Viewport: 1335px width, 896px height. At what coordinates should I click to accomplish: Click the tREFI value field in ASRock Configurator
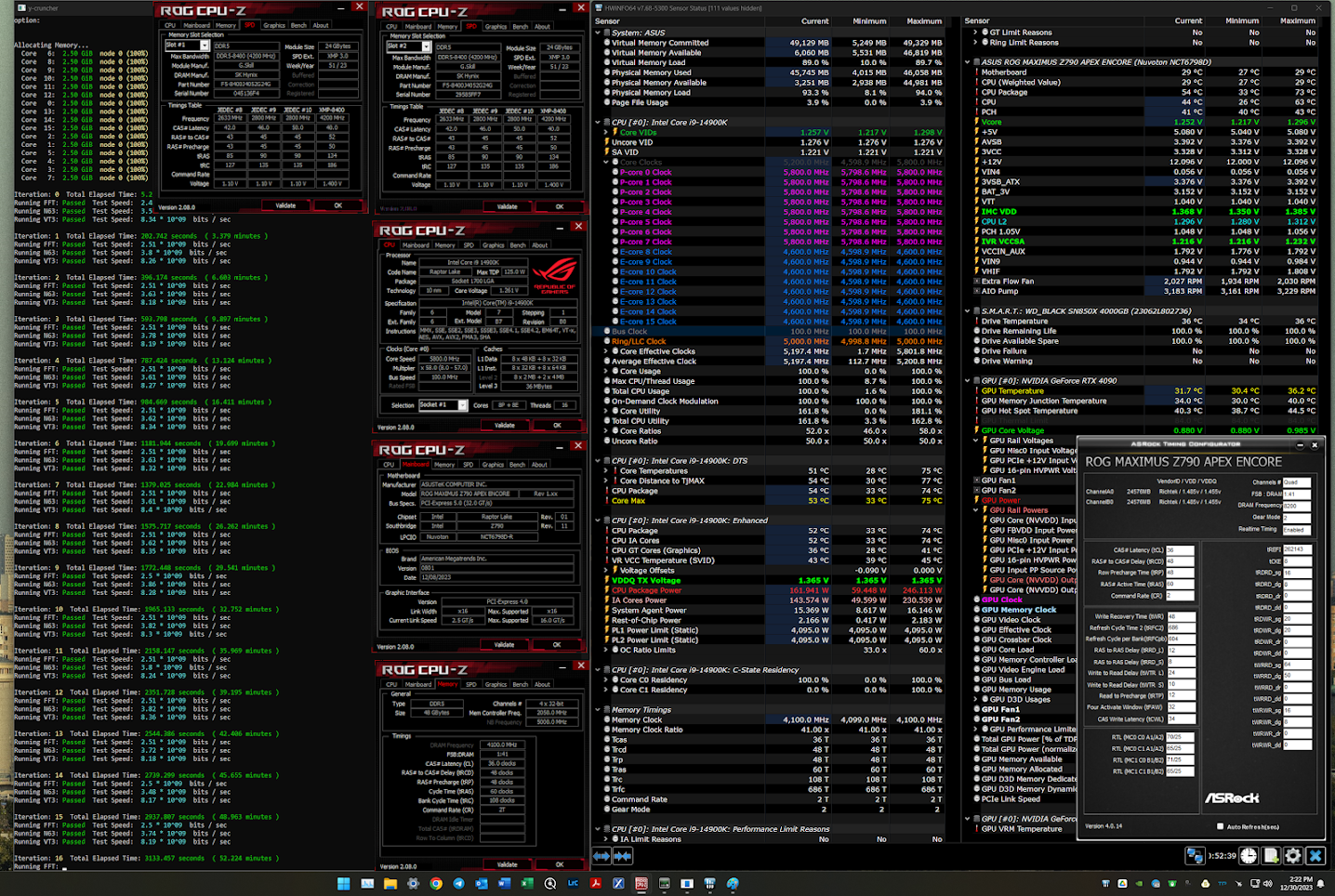1297,550
